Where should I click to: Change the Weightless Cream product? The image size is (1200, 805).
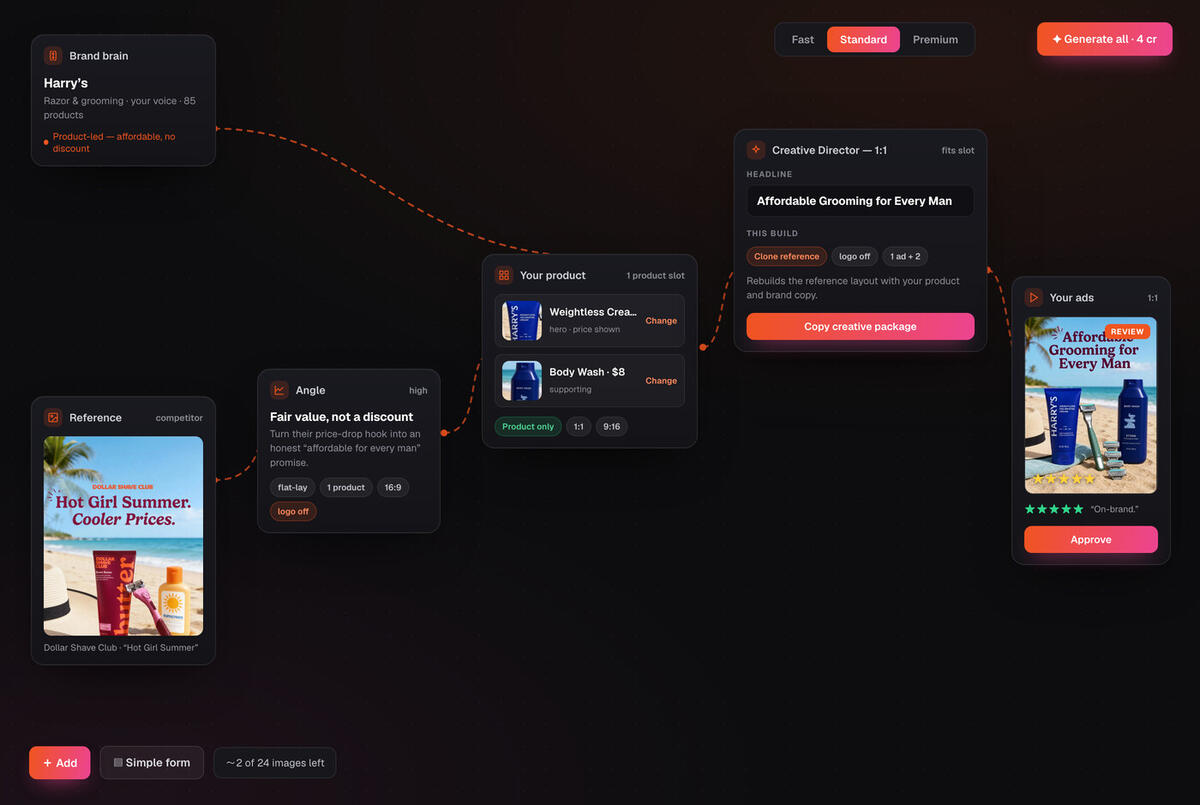coord(661,321)
